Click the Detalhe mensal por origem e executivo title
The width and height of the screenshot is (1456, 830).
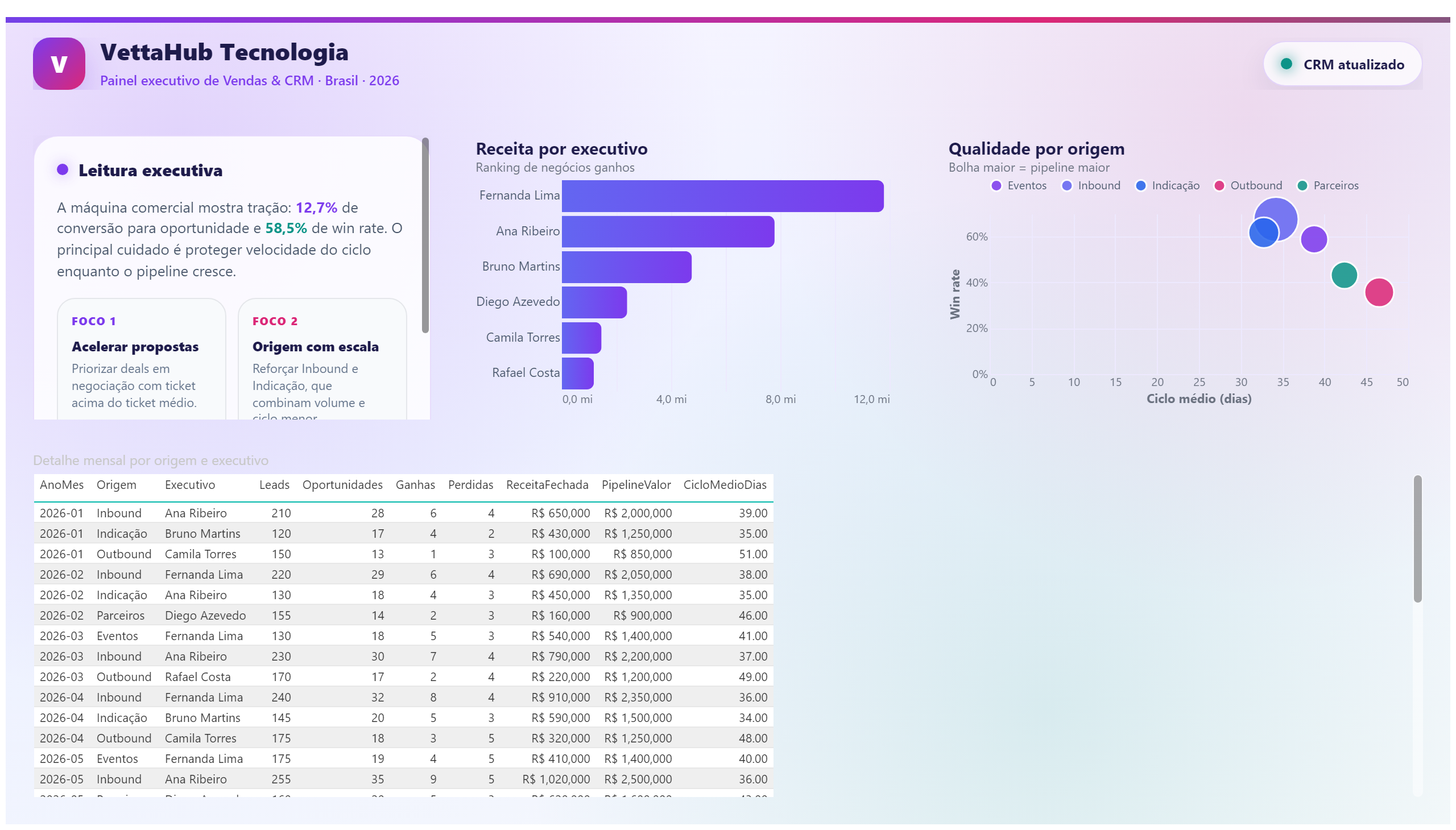(151, 460)
